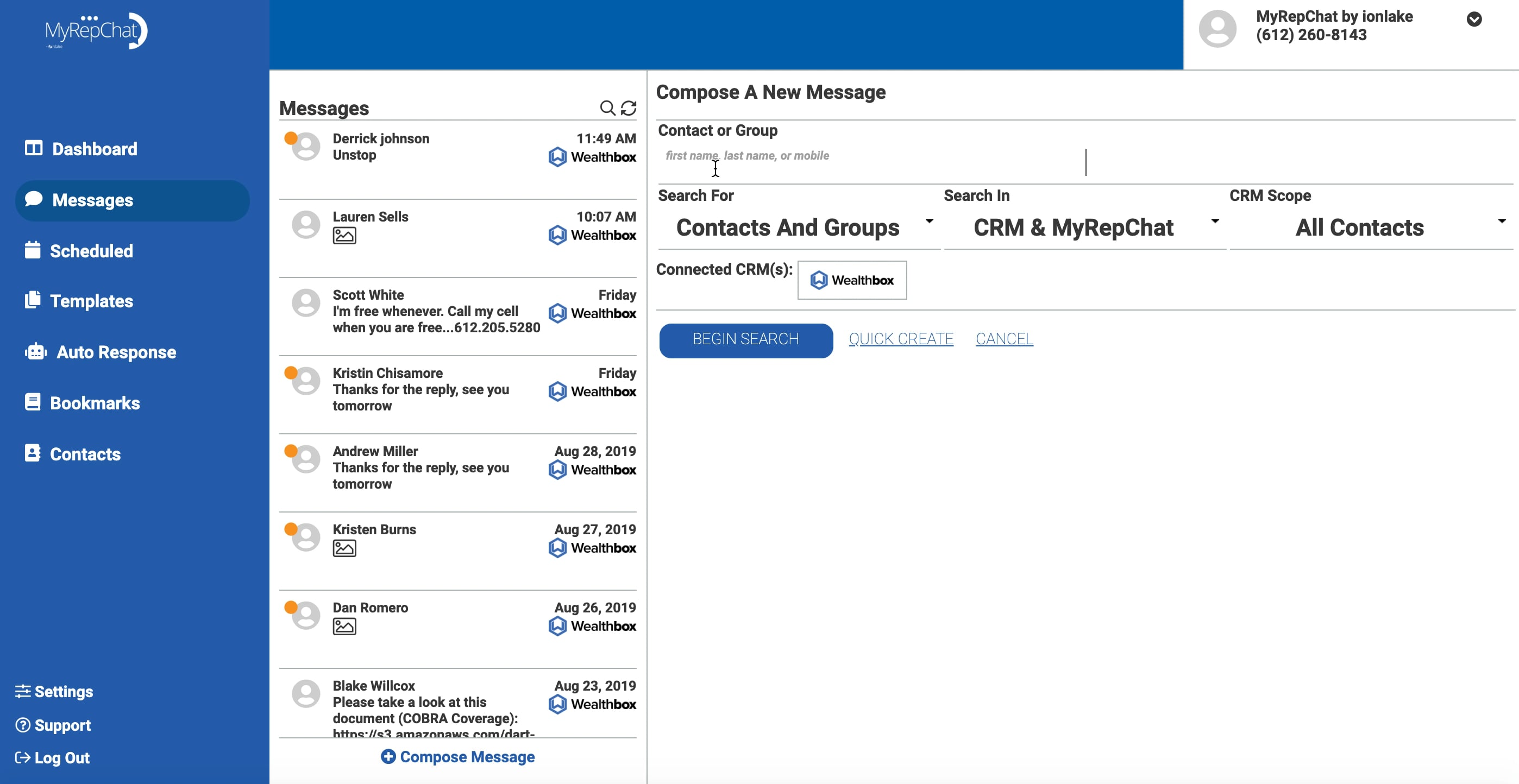Expand the account menu chevron

[x=1473, y=20]
